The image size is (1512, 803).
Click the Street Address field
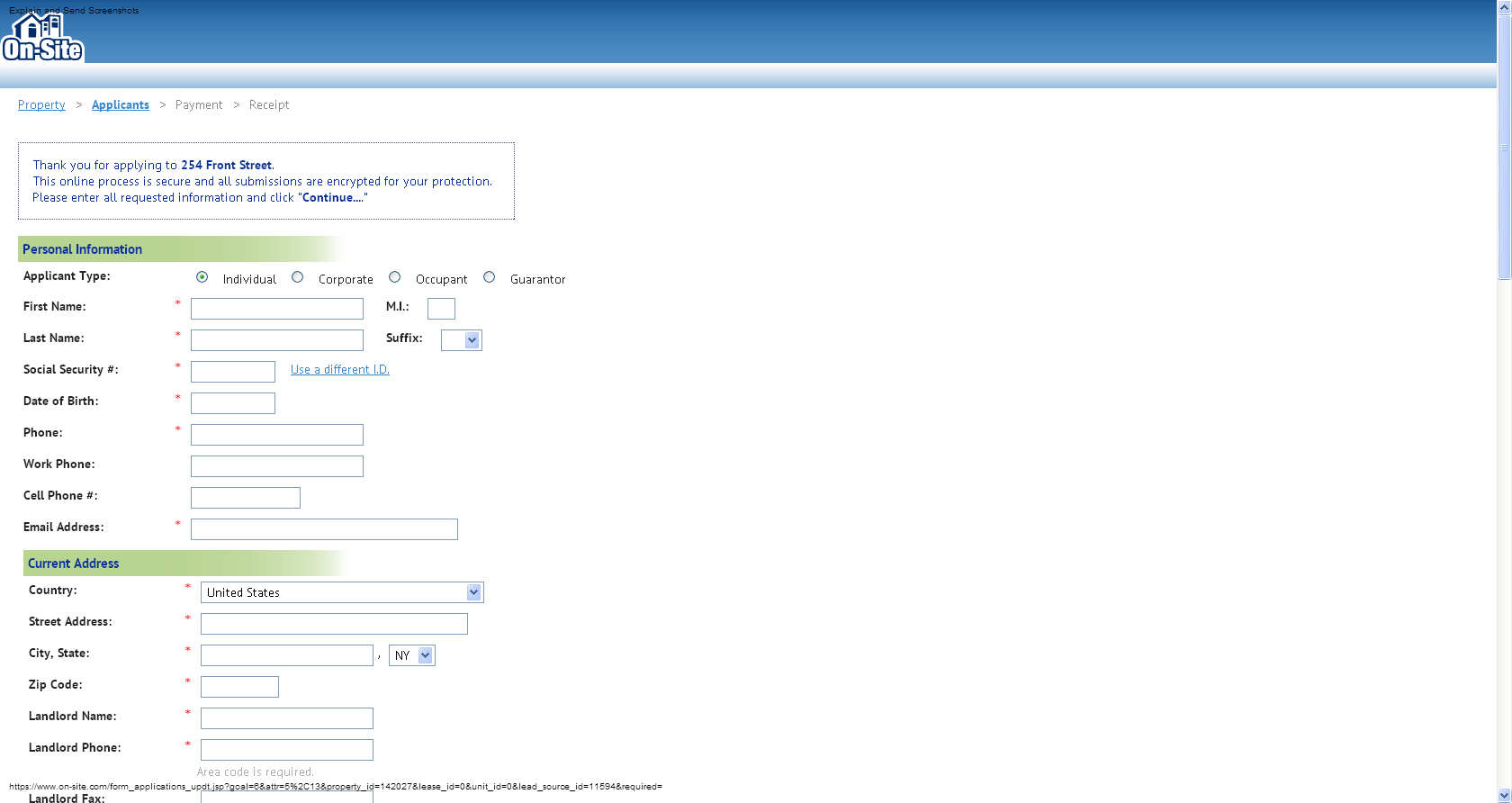(x=334, y=624)
